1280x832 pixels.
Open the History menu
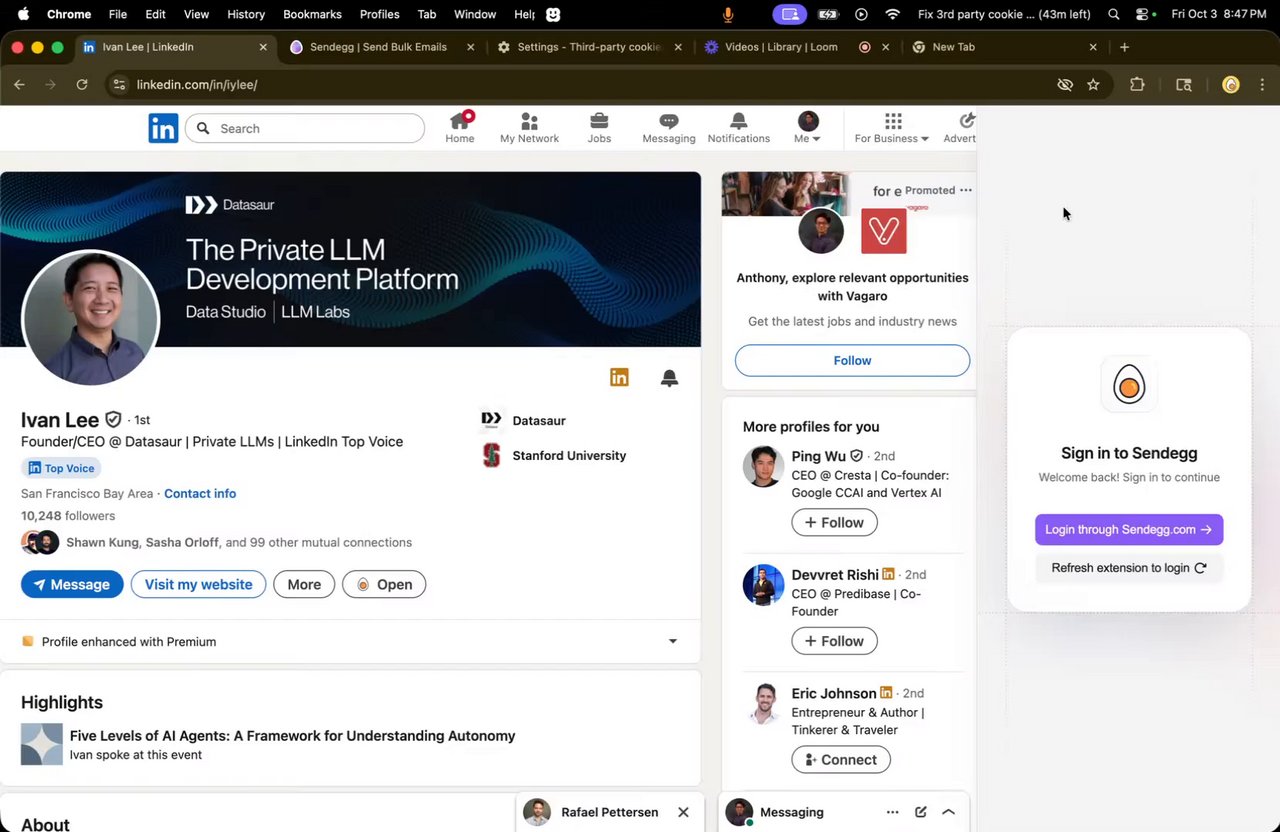click(246, 15)
